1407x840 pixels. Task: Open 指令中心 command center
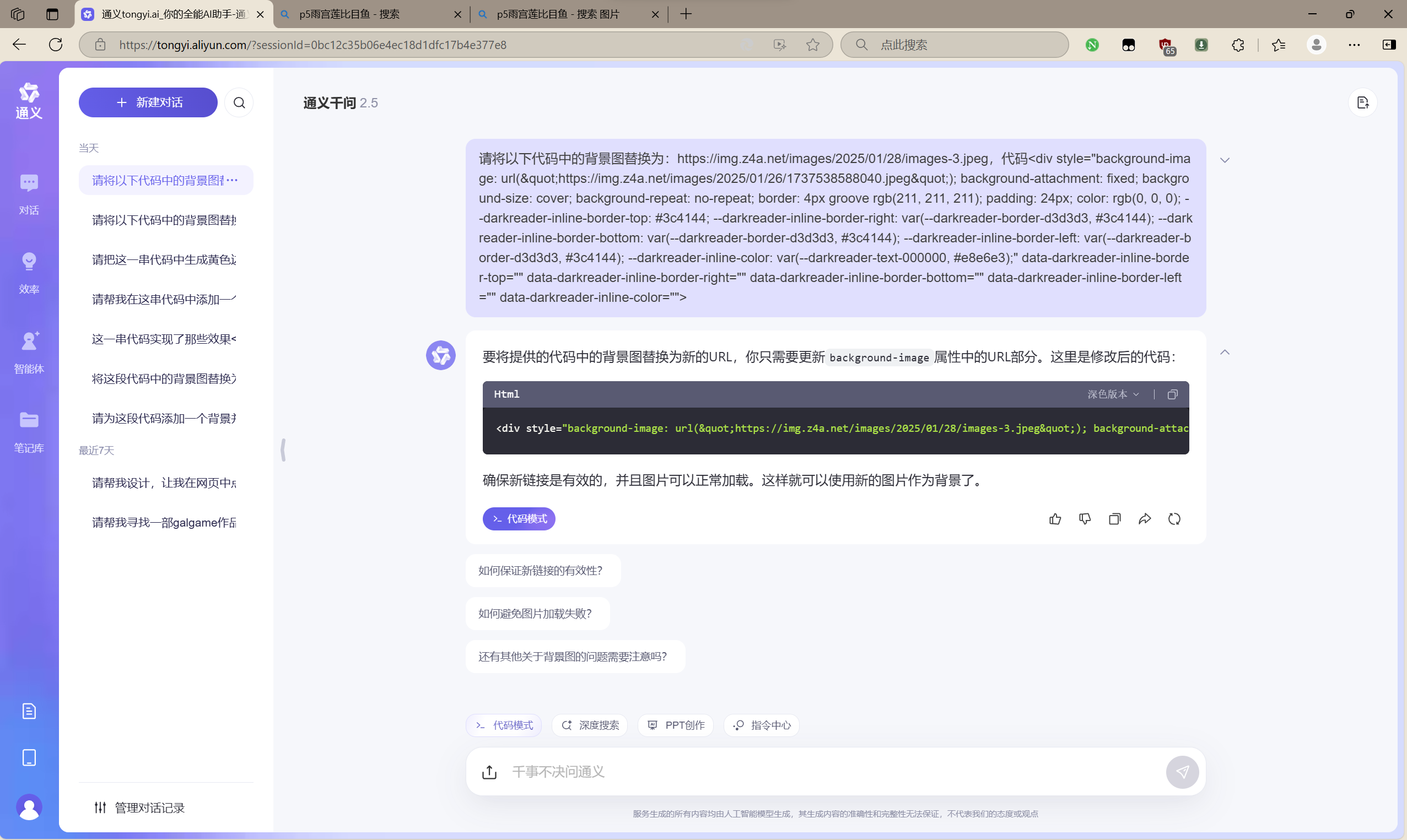(762, 725)
